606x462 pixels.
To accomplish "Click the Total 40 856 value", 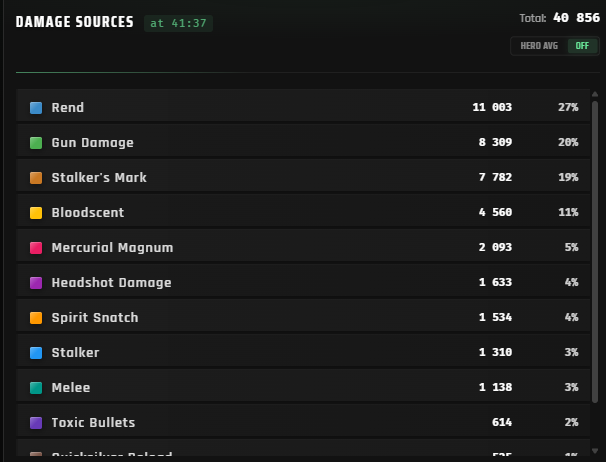I will (576, 18).
